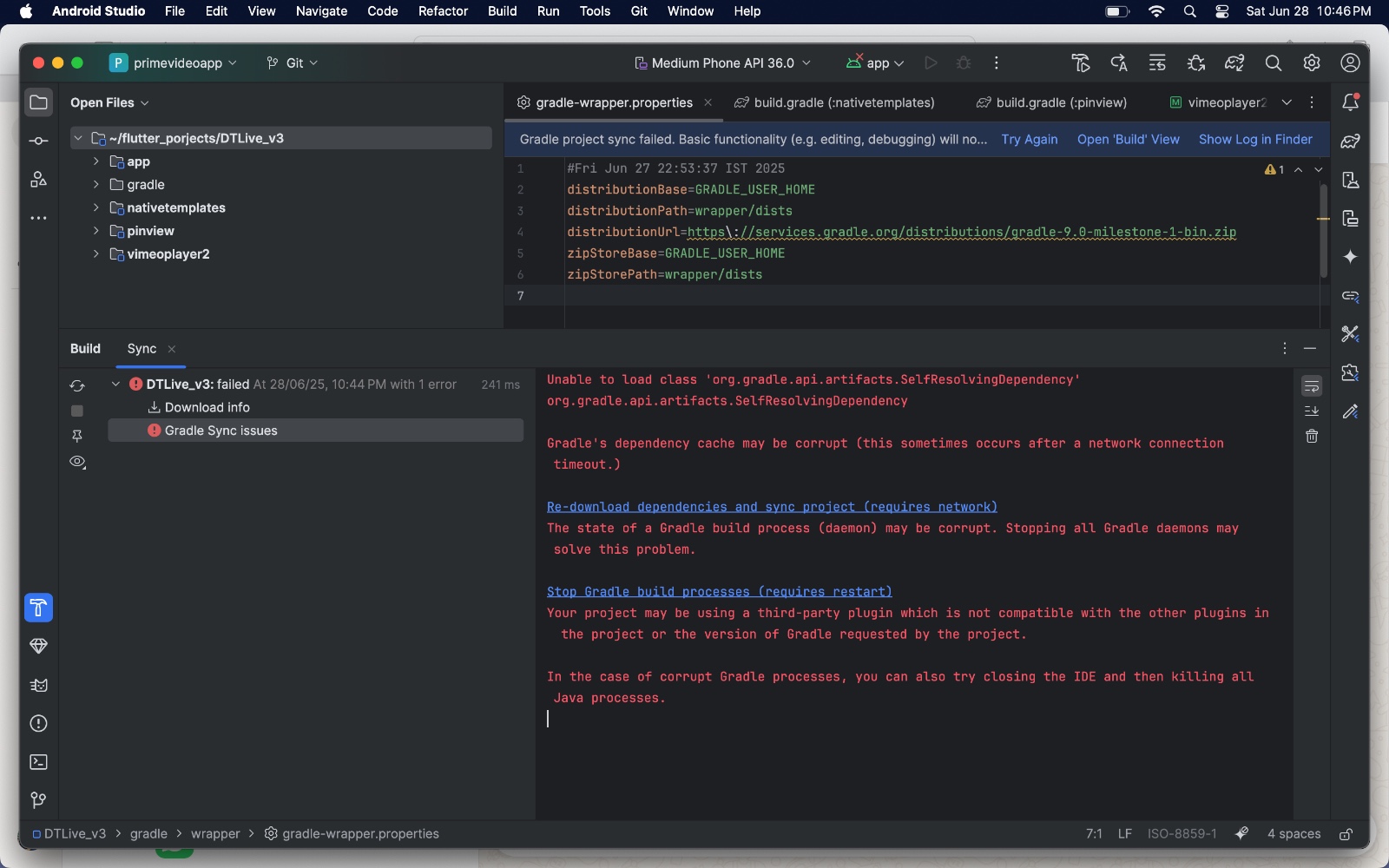
Task: Click the ISO-8859-1 encoding in status bar
Action: coord(1182,834)
